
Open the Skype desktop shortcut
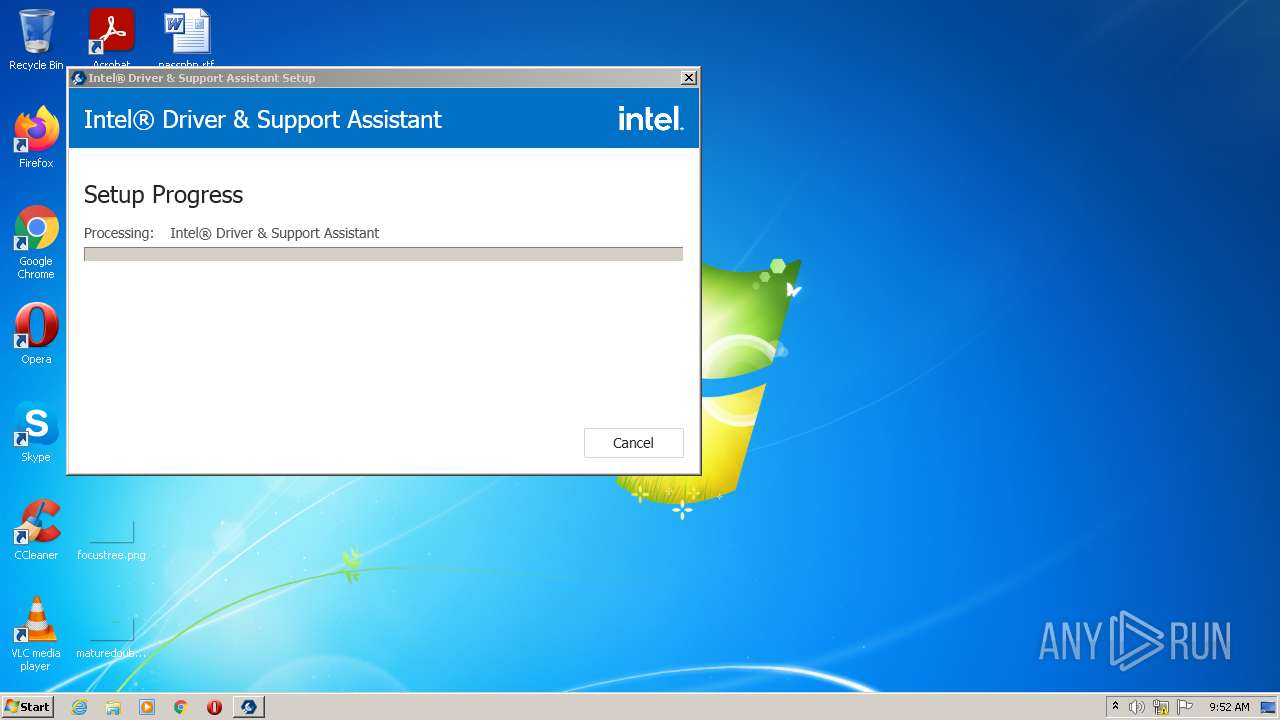pos(36,432)
